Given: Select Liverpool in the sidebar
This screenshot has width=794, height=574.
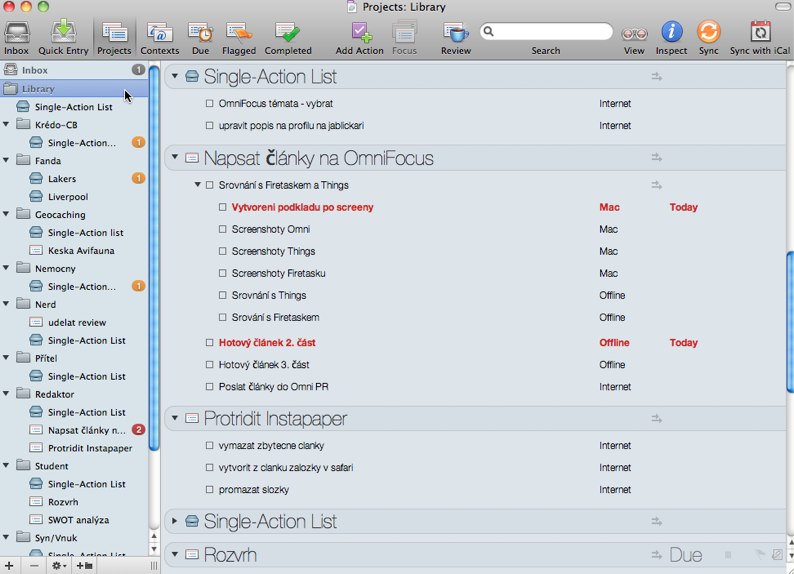Looking at the screenshot, I should [x=68, y=197].
